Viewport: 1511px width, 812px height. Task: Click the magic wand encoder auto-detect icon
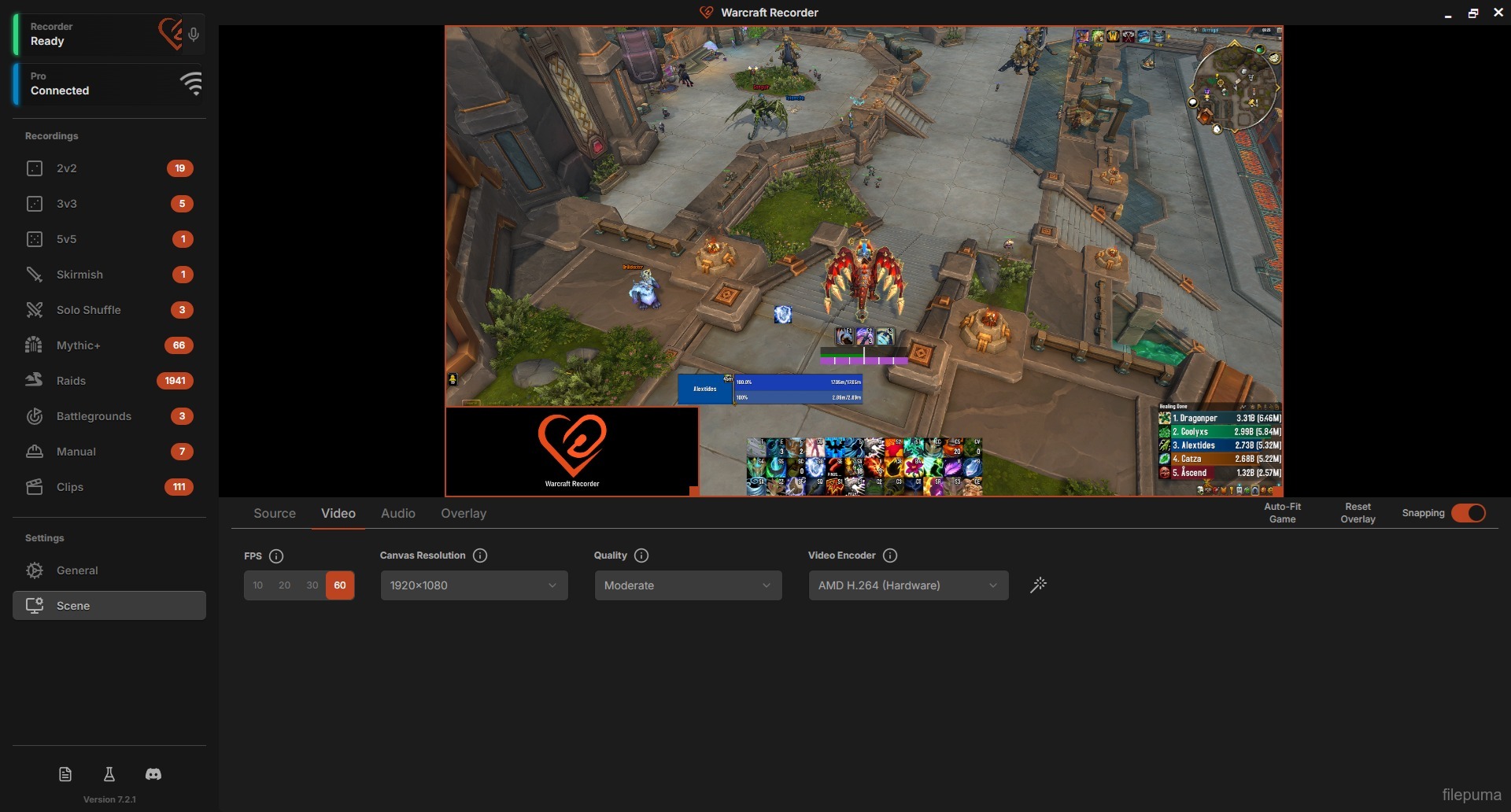[1038, 585]
